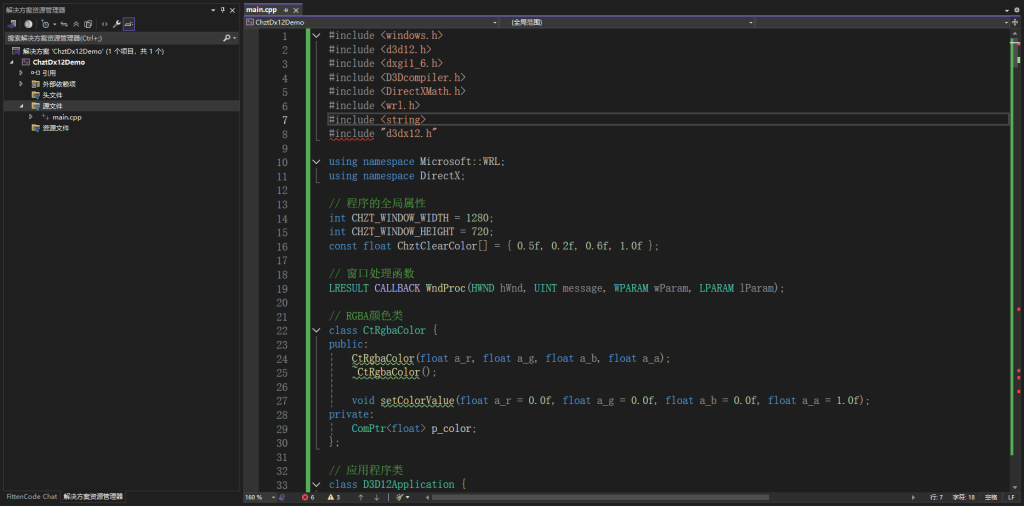
Task: Click the sync with active document icon
Action: tap(65, 24)
